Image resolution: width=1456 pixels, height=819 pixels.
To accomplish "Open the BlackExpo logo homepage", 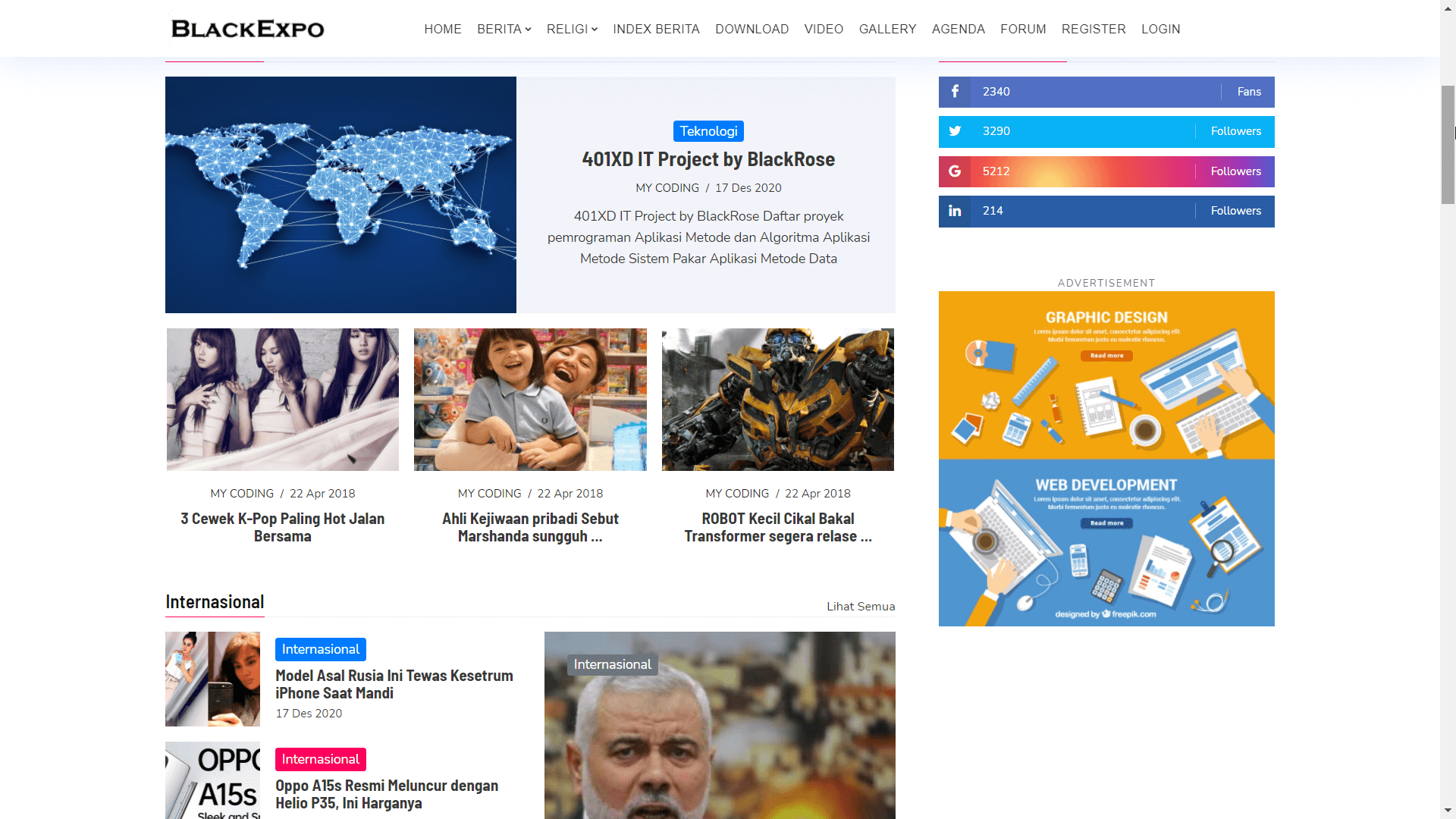I will [248, 29].
